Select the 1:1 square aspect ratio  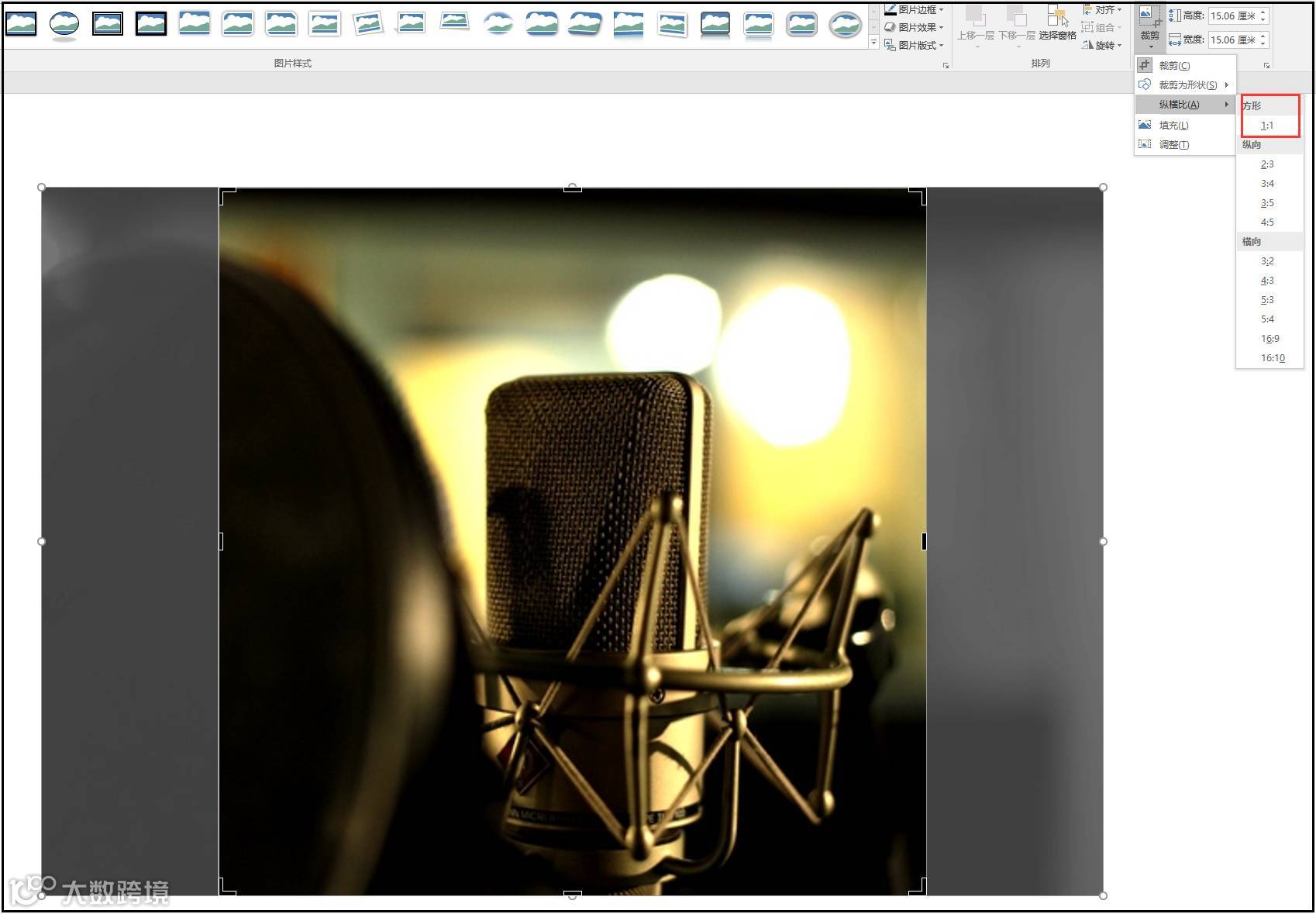point(1267,126)
